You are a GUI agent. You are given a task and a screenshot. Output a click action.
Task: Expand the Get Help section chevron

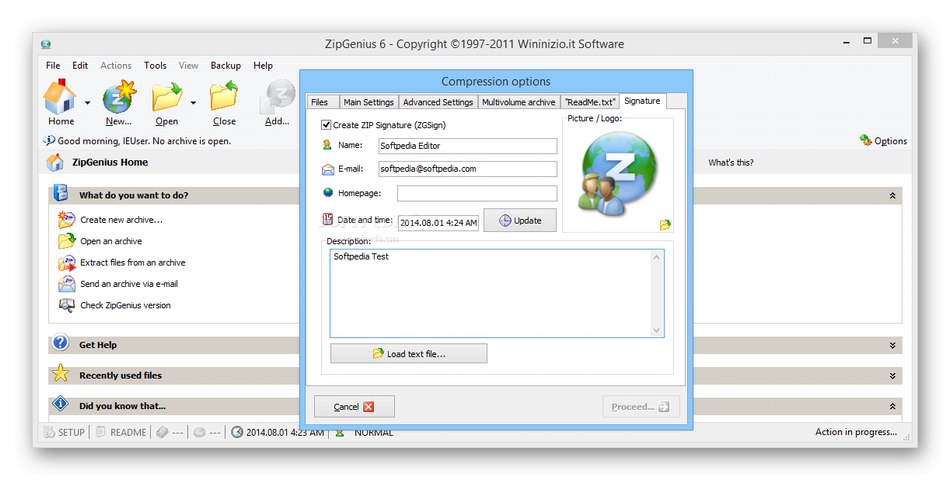point(892,345)
